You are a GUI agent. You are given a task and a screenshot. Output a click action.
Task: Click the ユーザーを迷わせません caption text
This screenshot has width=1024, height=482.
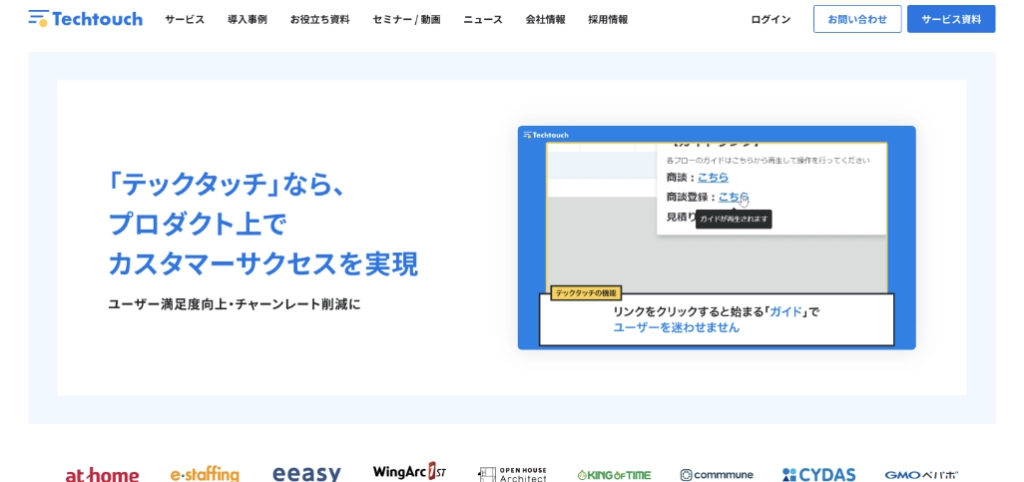click(677, 328)
